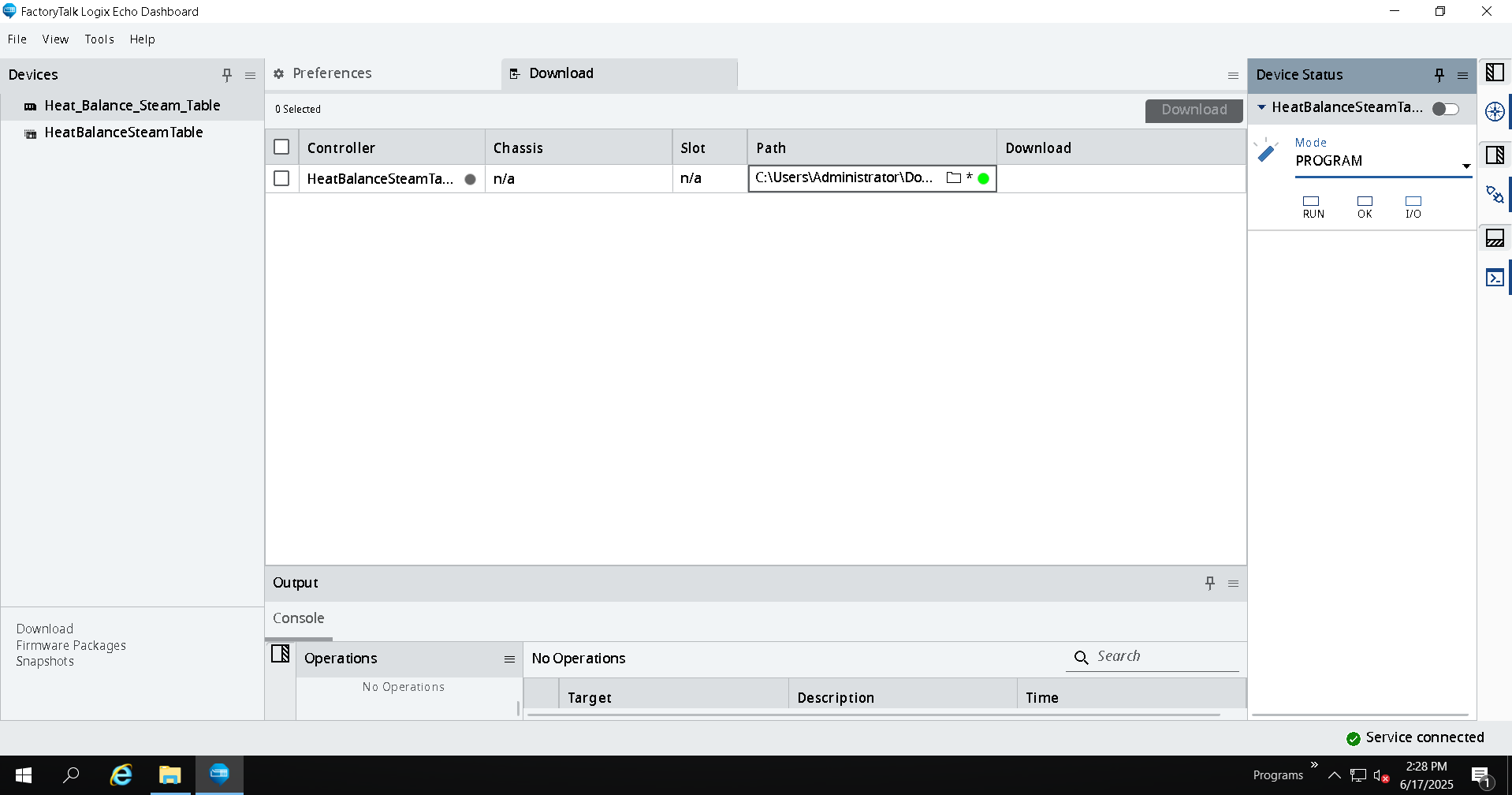Screen dimensions: 1512x795
Task: Check the HeatBalanceSteamTa row checkbox
Action: point(281,178)
